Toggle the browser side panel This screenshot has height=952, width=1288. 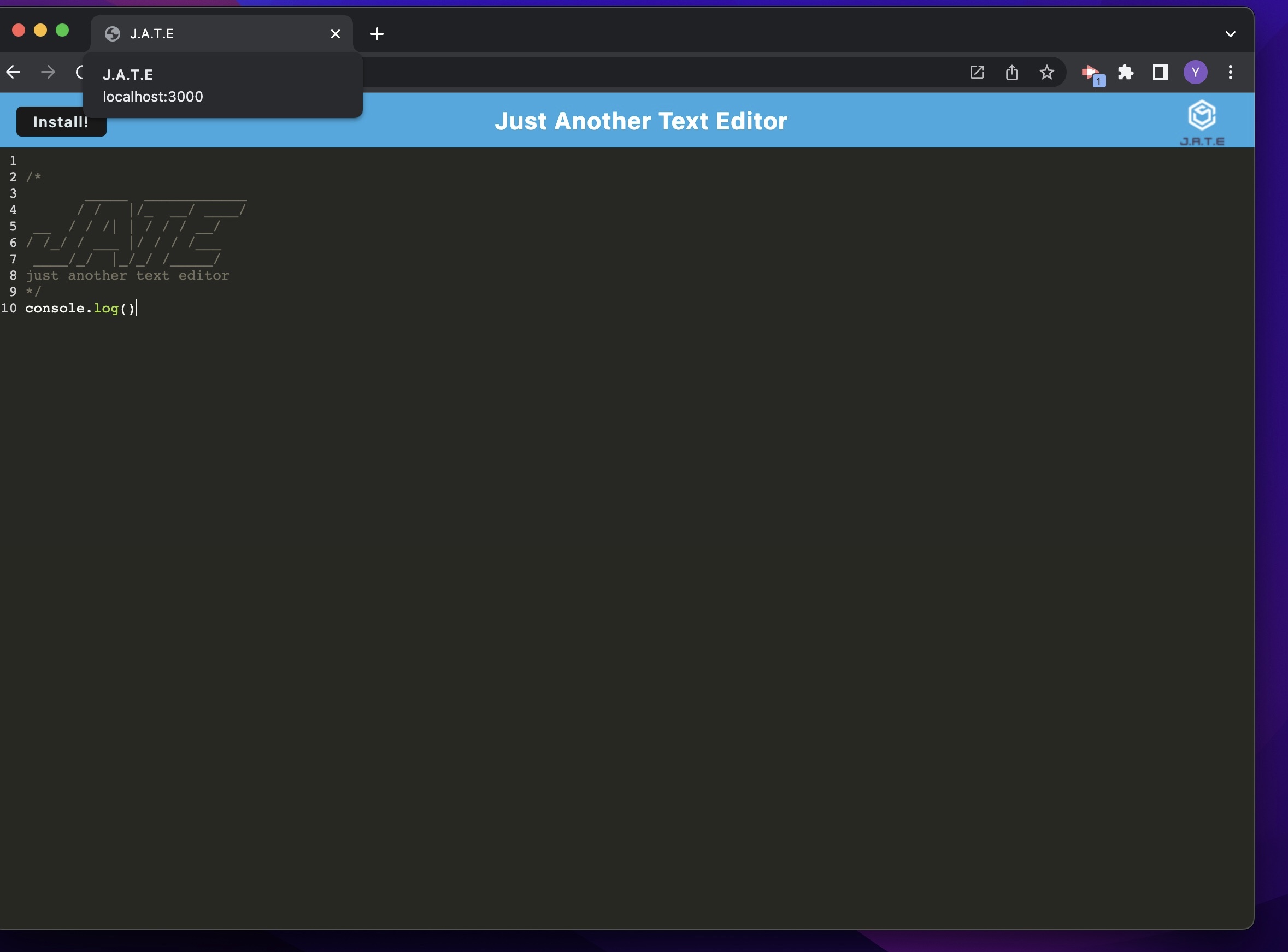pos(1160,72)
